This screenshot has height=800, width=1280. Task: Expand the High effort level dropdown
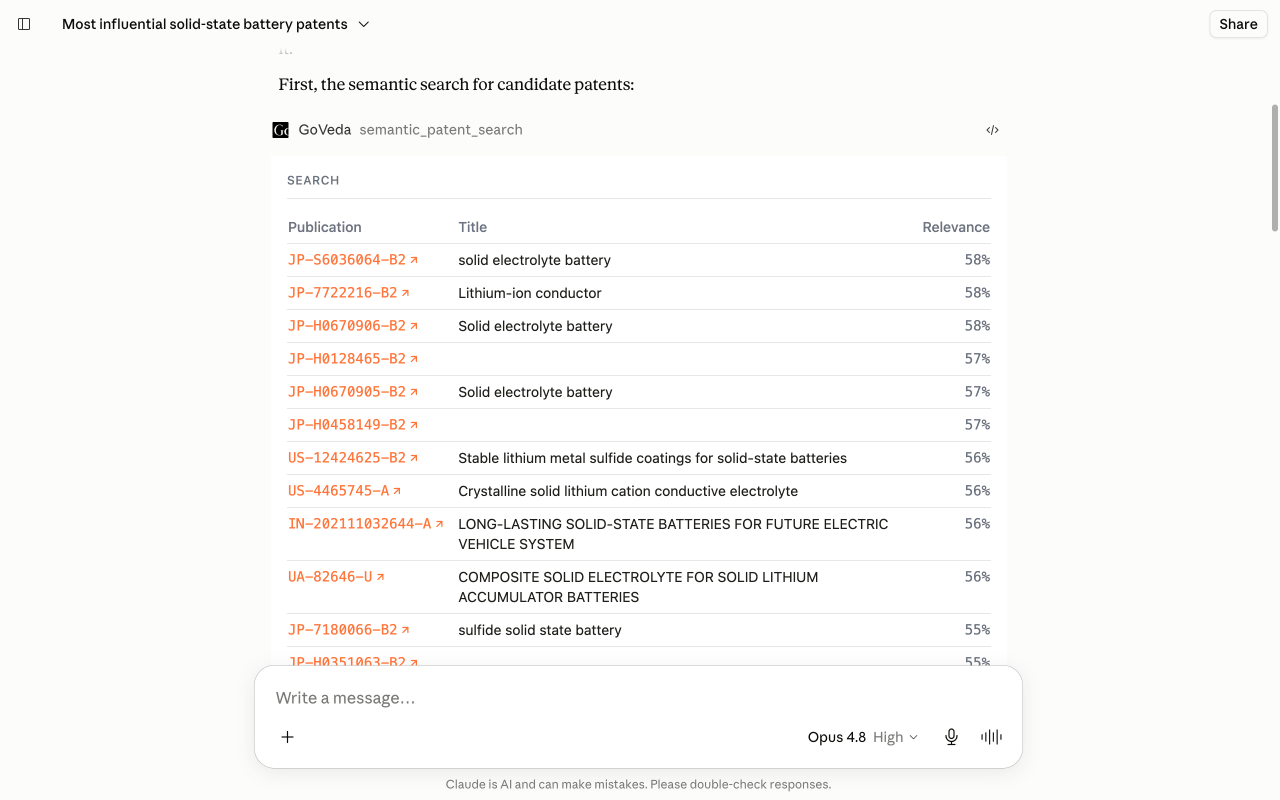tap(895, 737)
